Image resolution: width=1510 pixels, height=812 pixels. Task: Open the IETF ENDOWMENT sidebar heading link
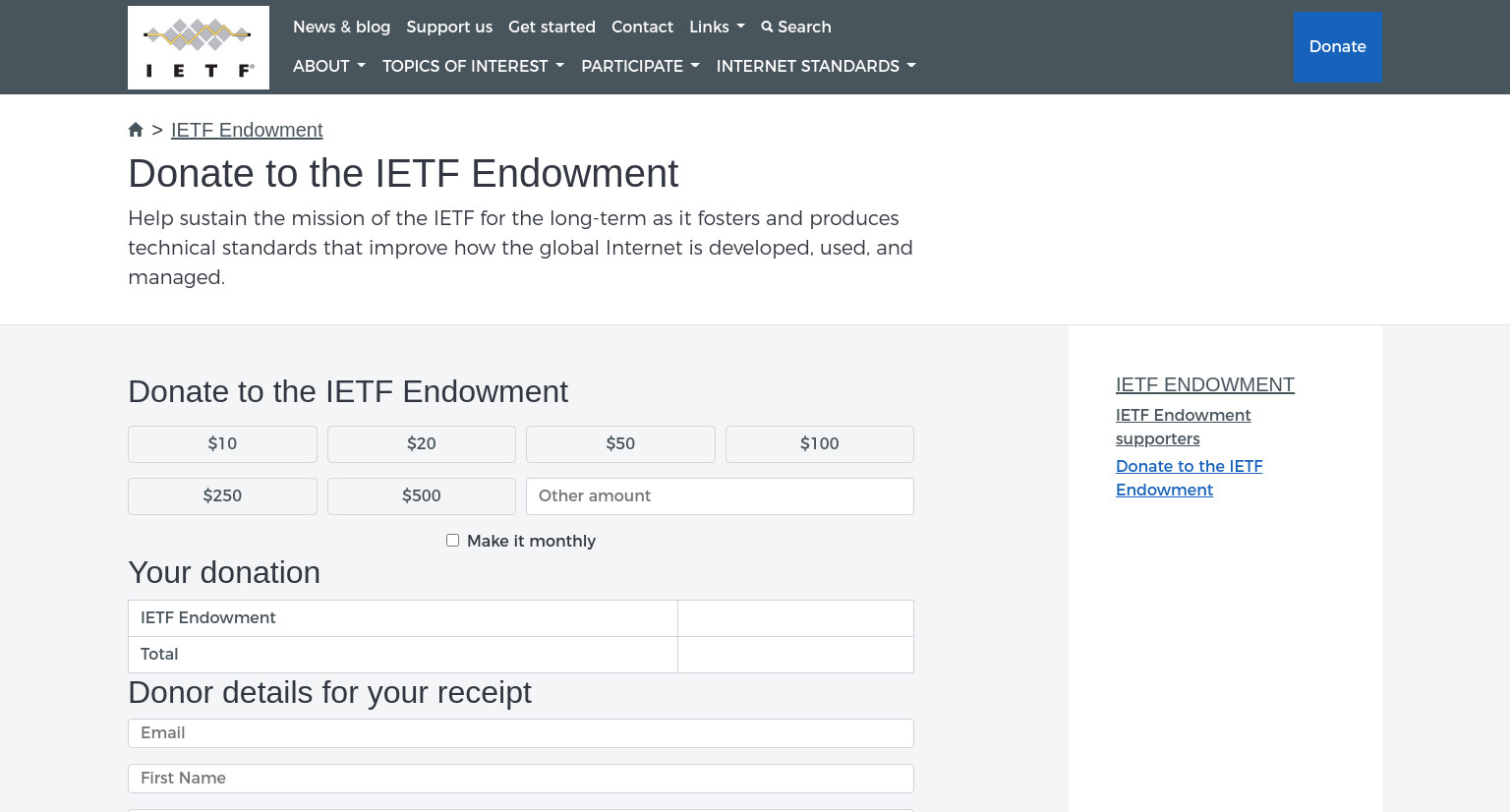pos(1205,384)
